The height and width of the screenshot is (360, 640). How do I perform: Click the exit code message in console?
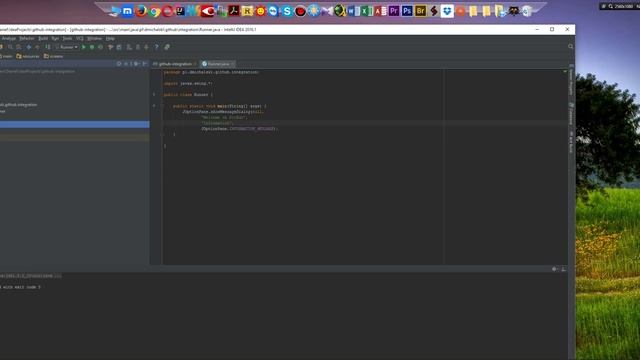[20, 287]
